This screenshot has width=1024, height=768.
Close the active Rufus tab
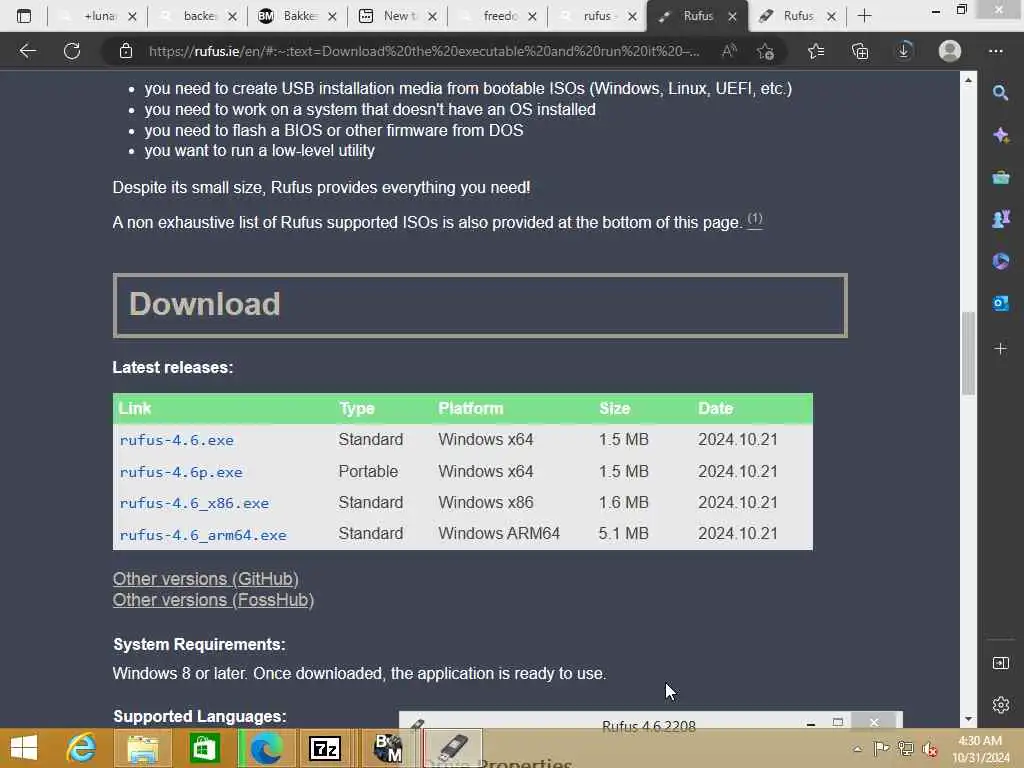coord(732,16)
